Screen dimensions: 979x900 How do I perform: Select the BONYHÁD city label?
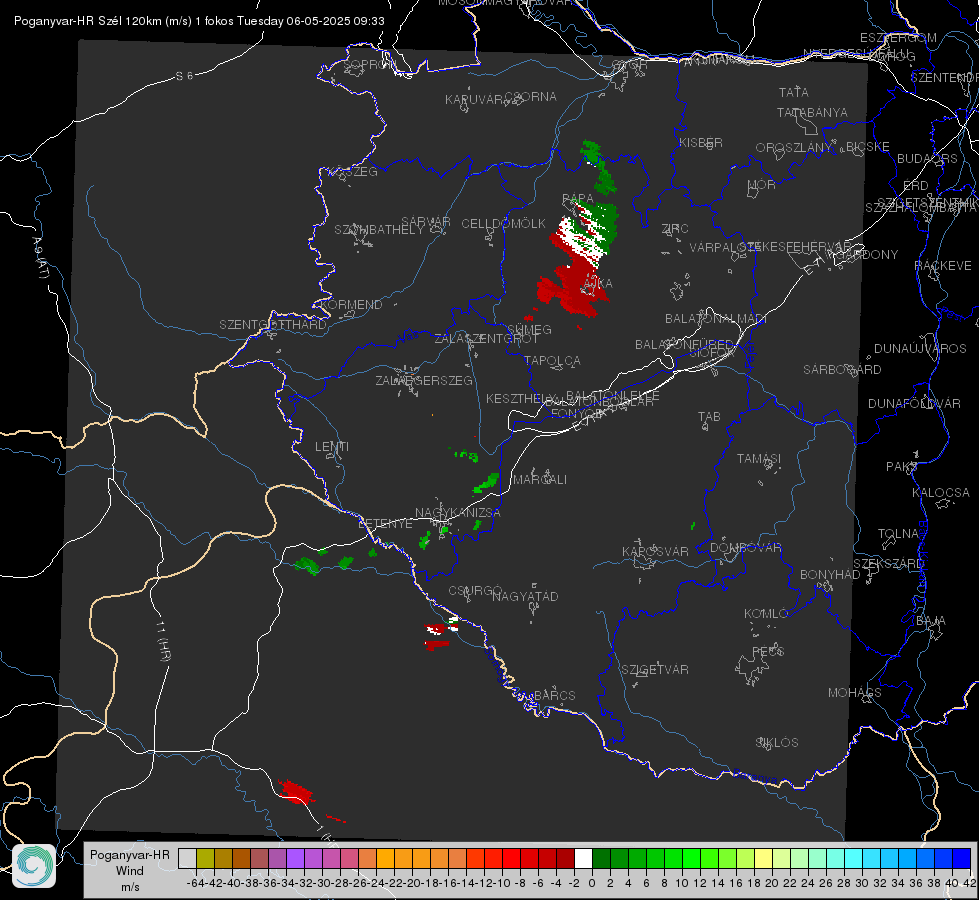click(830, 575)
